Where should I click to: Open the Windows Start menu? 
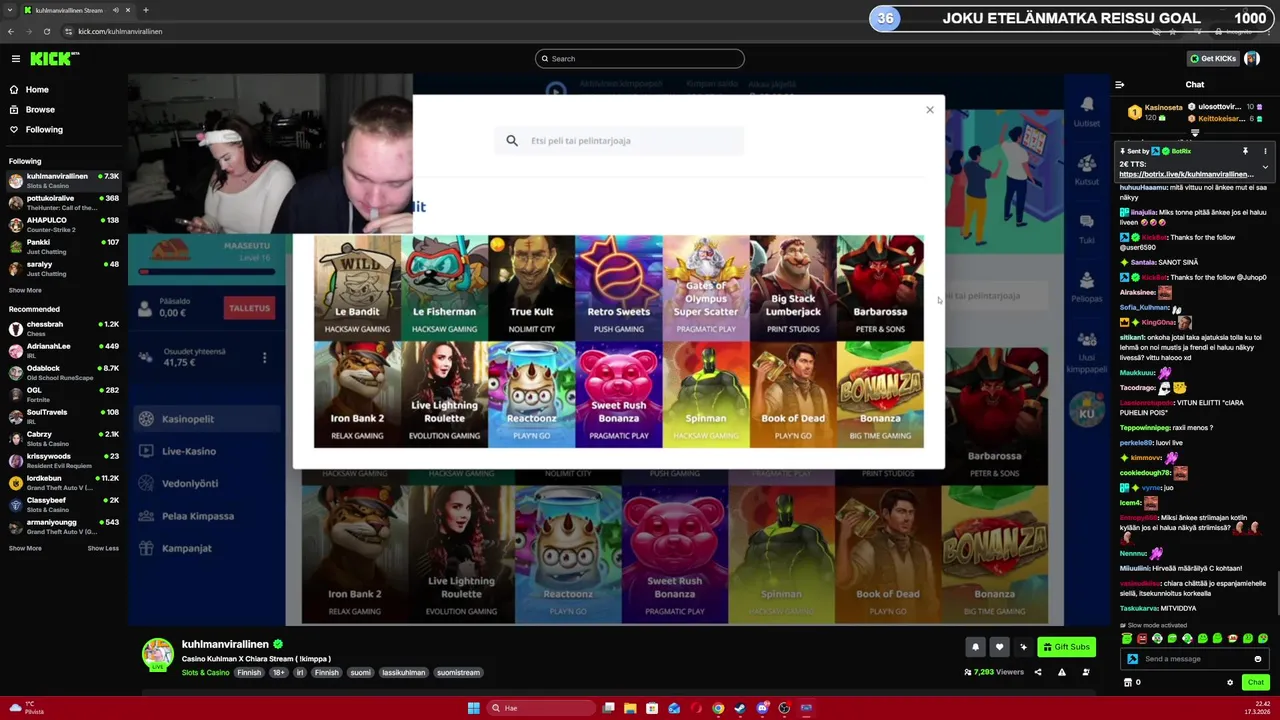473,708
